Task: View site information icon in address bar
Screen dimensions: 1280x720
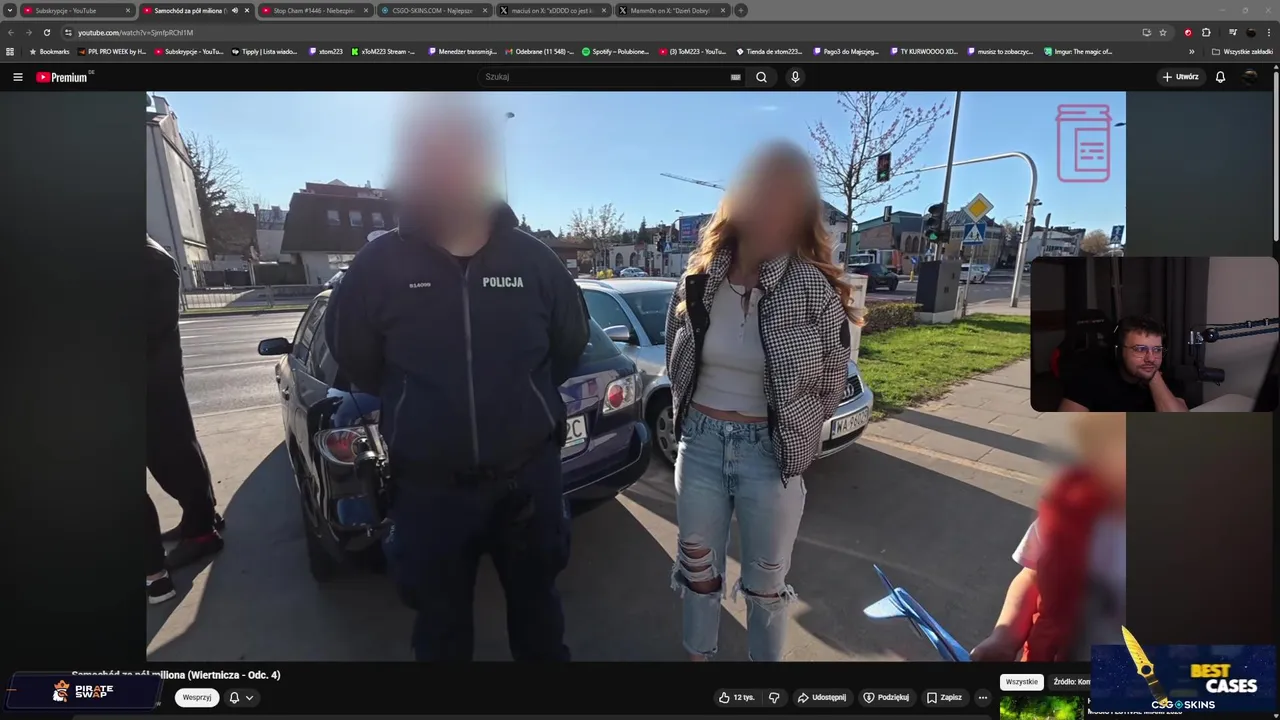Action: [68, 32]
